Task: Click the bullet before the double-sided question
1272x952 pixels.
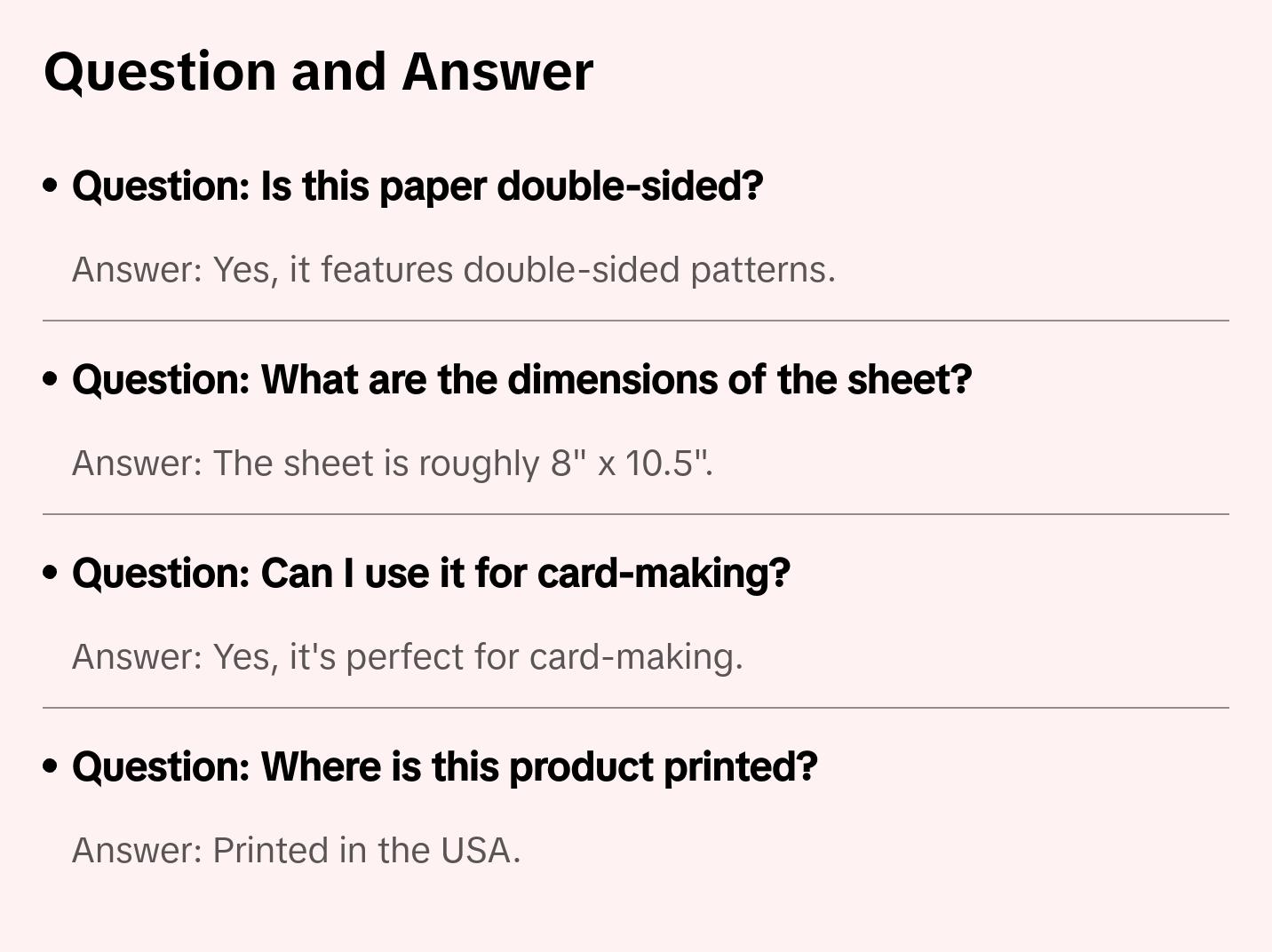Action: point(51,186)
